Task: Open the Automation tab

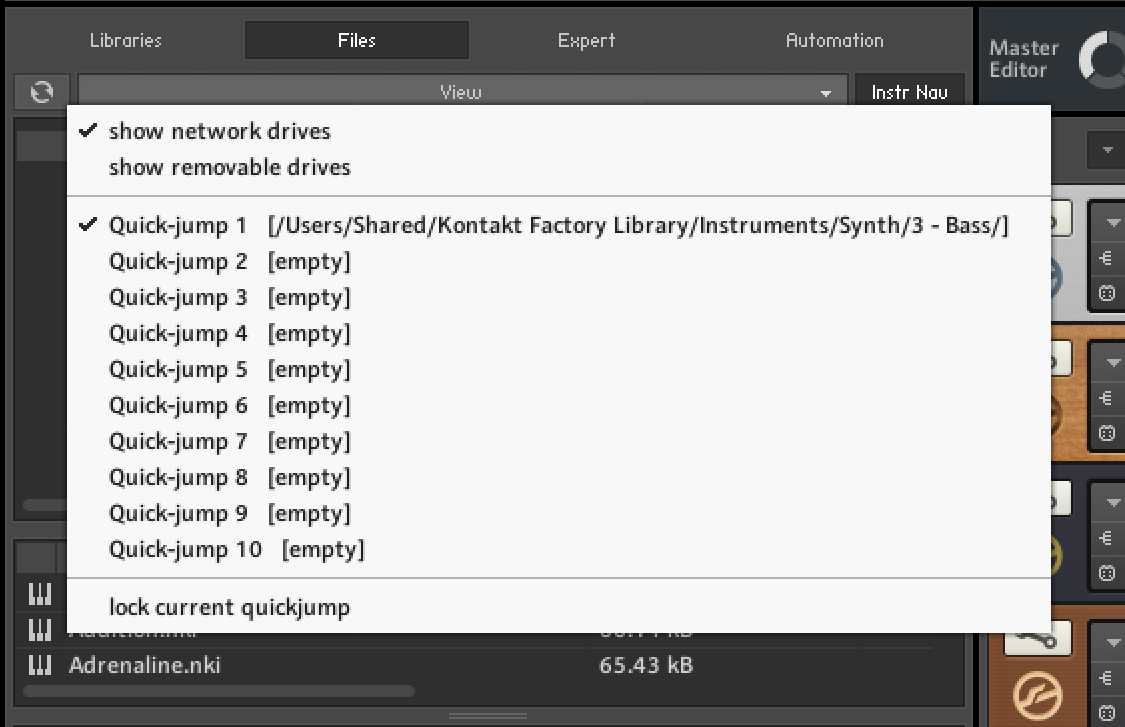Action: (834, 41)
